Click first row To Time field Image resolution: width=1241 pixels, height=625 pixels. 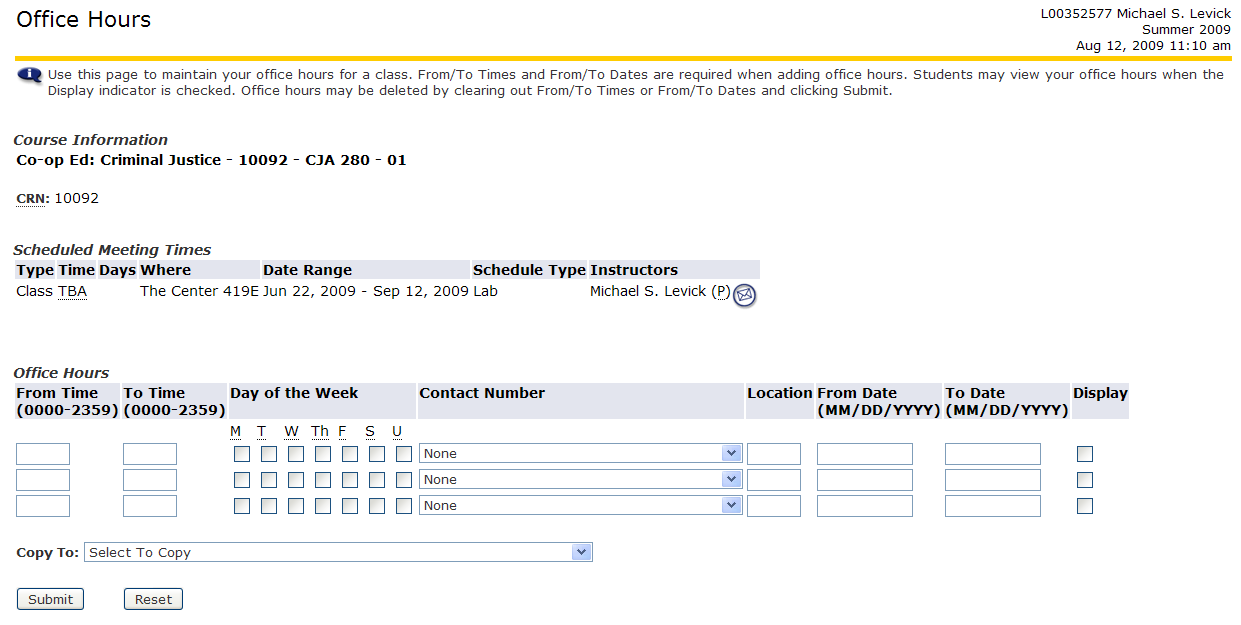coord(150,454)
